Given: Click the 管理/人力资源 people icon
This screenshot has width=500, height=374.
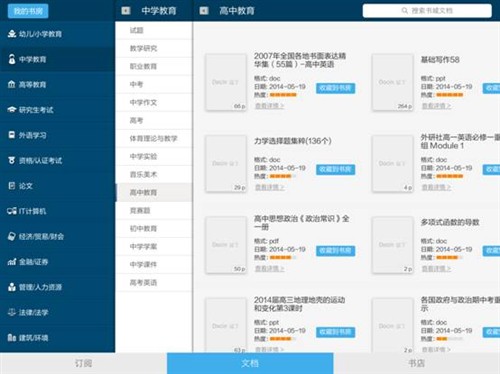Looking at the screenshot, I should coord(12,287).
